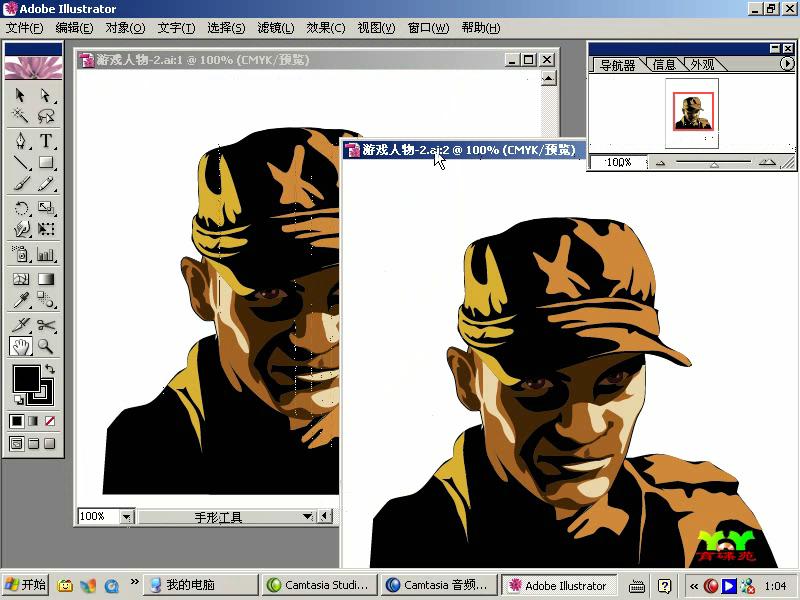Pick the Paintbrush tool
The height and width of the screenshot is (600, 800).
click(x=20, y=183)
